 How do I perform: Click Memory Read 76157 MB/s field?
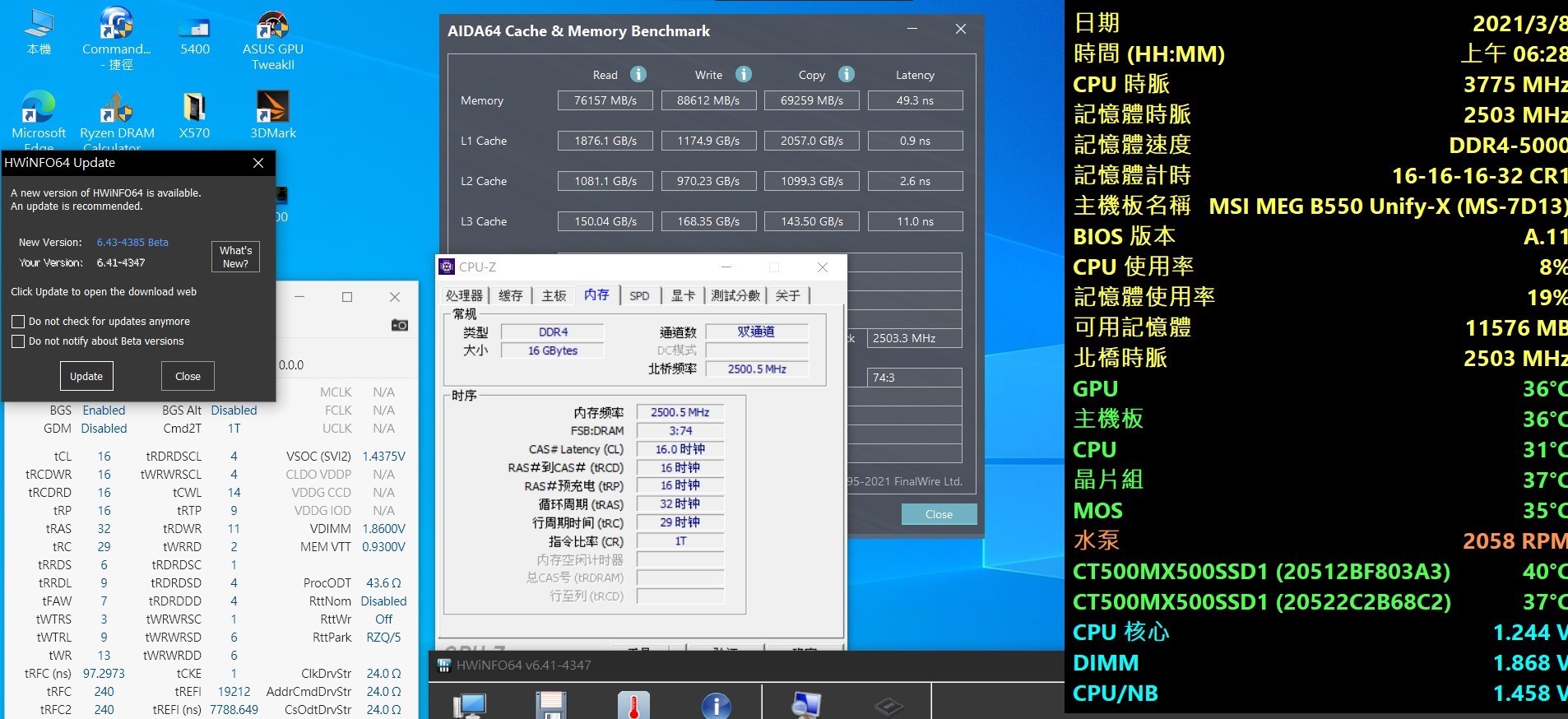(605, 100)
